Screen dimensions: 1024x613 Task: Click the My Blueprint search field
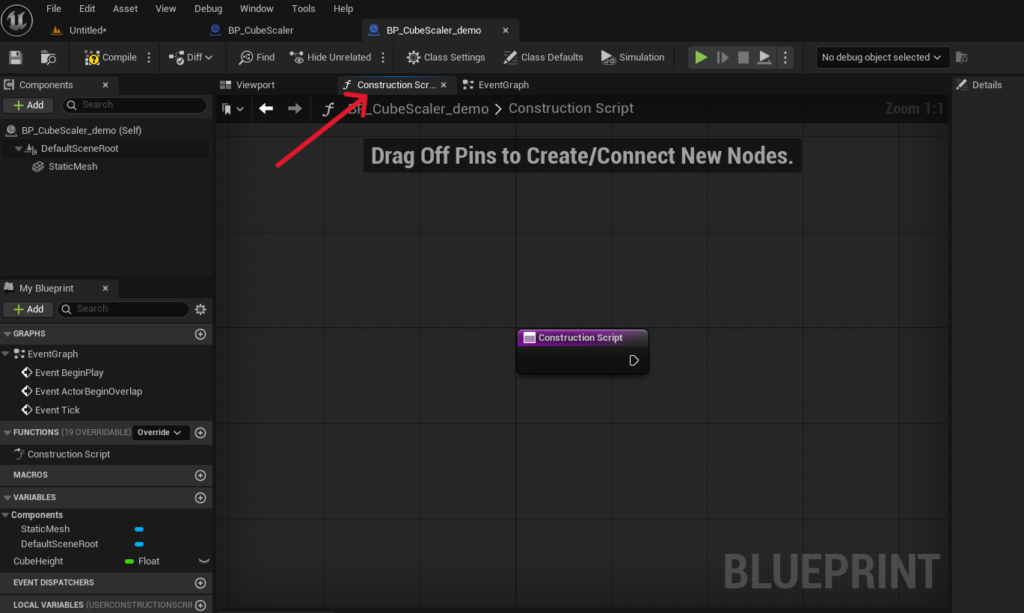123,309
